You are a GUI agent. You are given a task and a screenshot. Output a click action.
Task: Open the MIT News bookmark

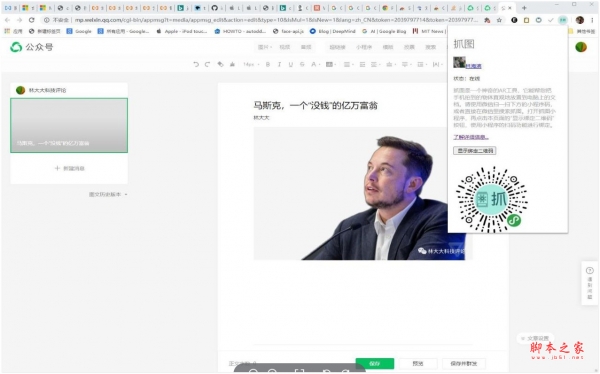[429, 31]
